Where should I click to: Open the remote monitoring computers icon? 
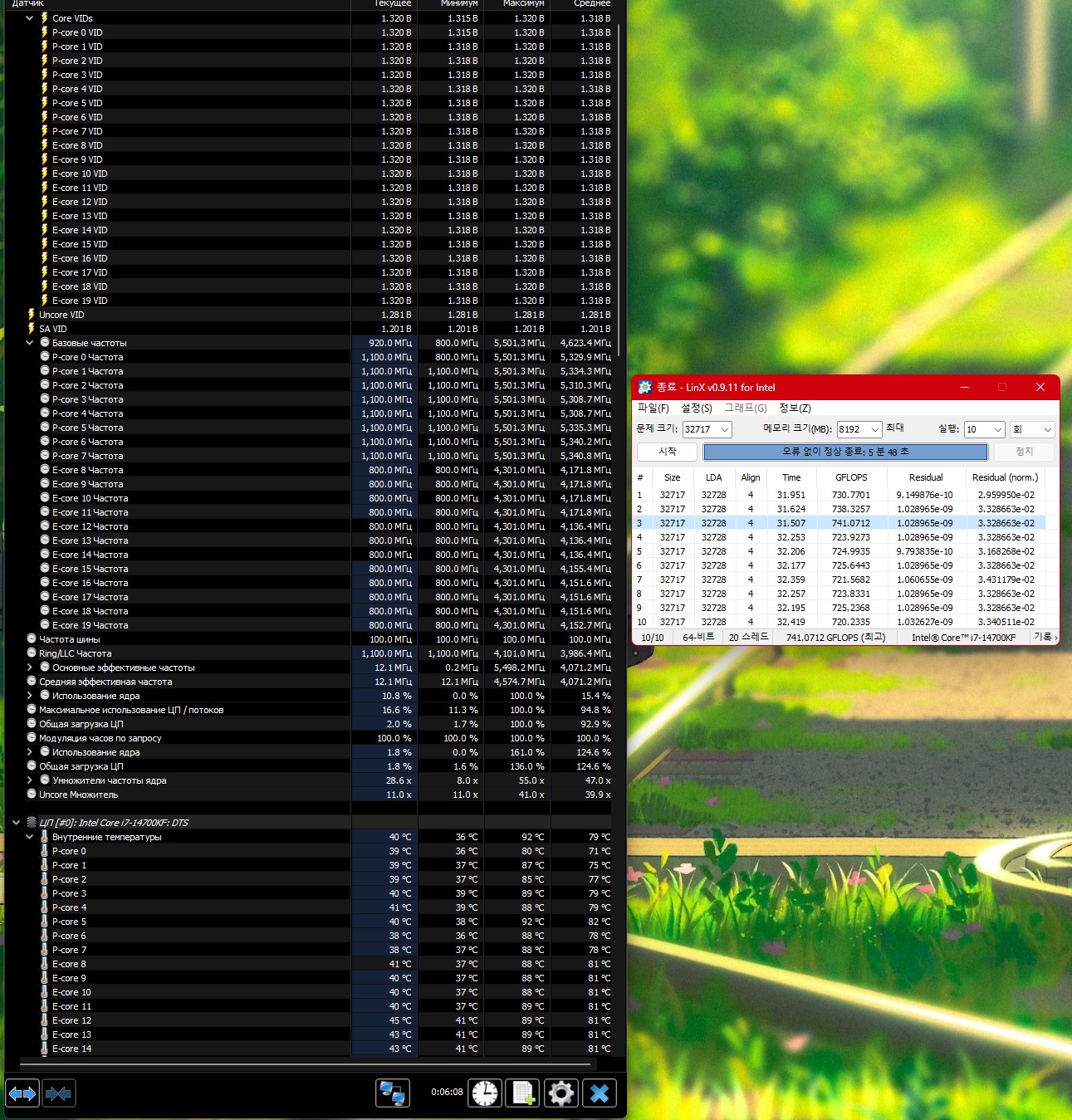pos(393,1093)
